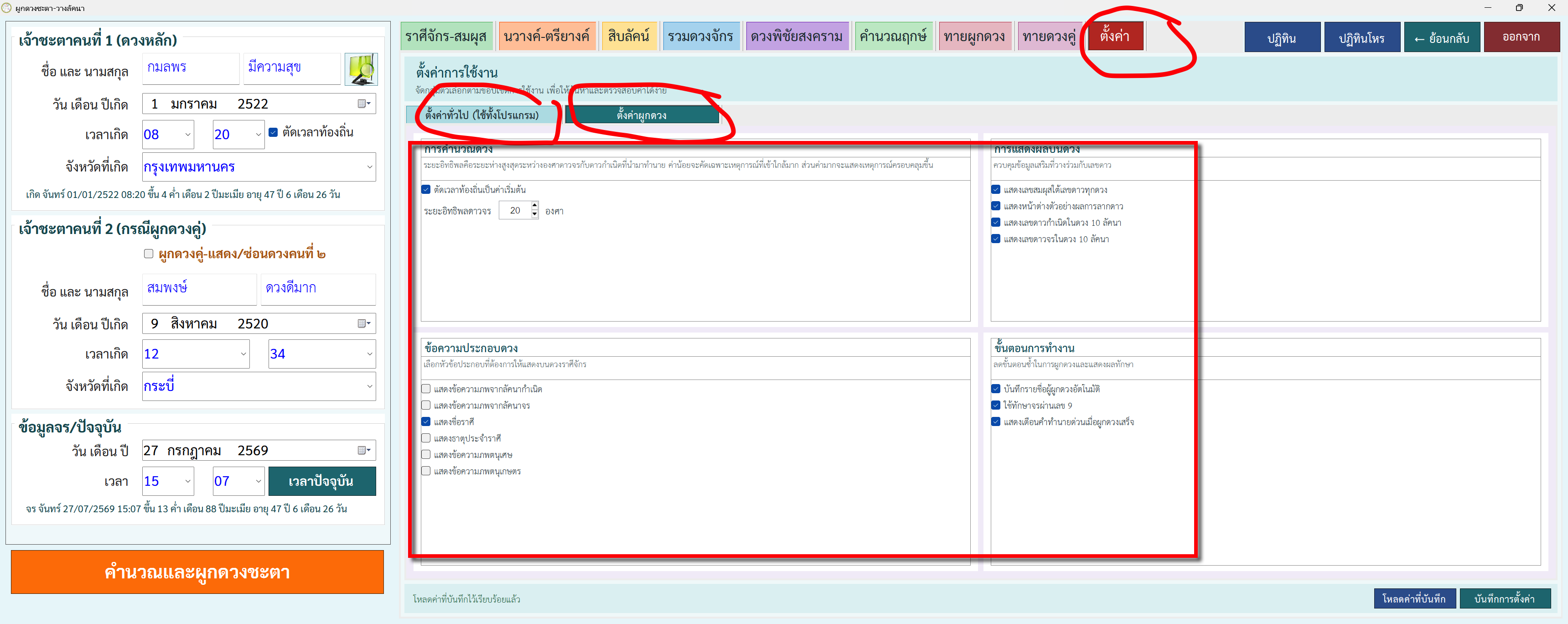Switch to the ราศีจักร-สมผุส tab
Image resolution: width=1568 pixels, height=624 pixels.
(446, 36)
